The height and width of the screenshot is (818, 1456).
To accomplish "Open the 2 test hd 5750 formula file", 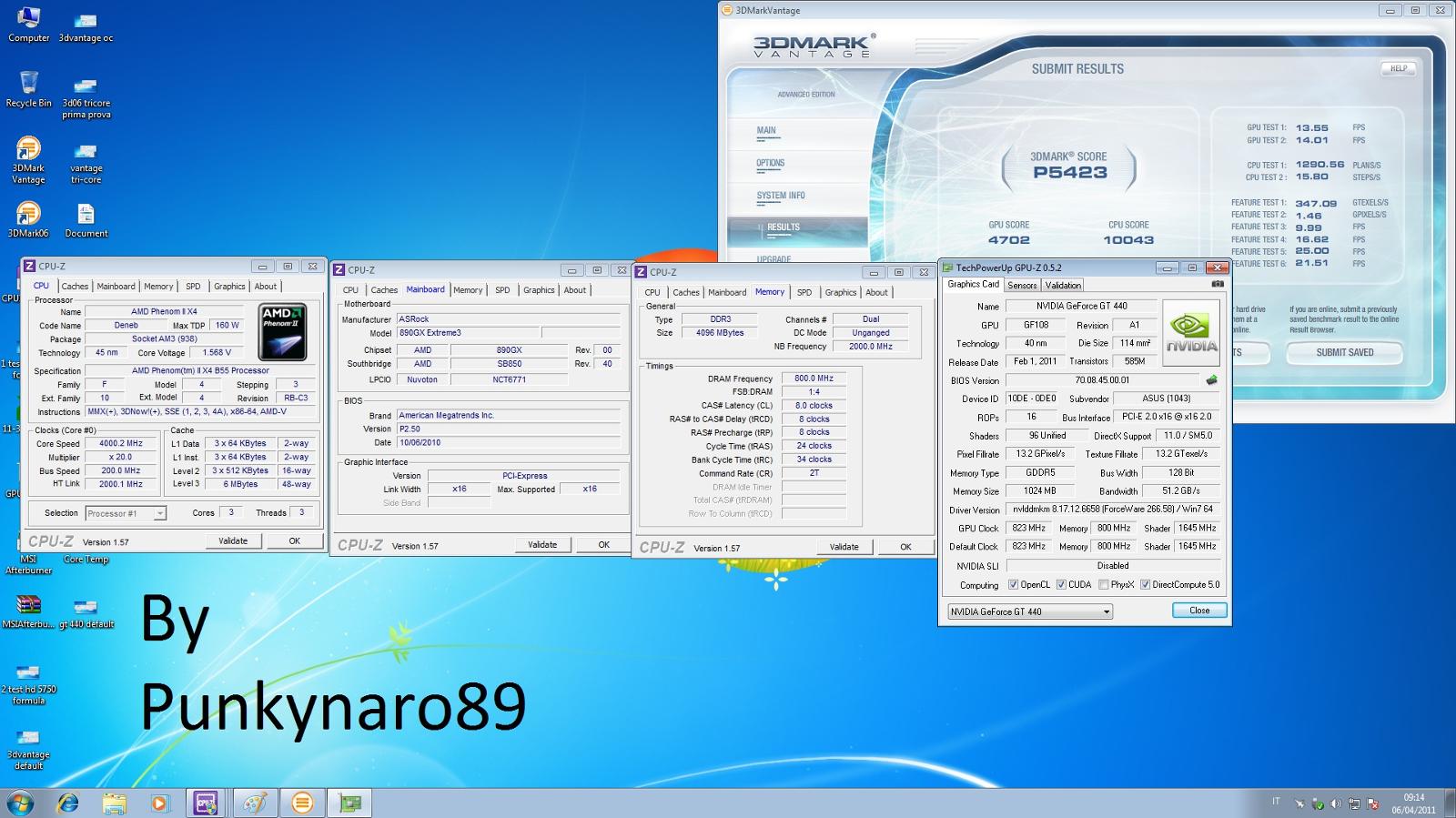I will tap(28, 684).
